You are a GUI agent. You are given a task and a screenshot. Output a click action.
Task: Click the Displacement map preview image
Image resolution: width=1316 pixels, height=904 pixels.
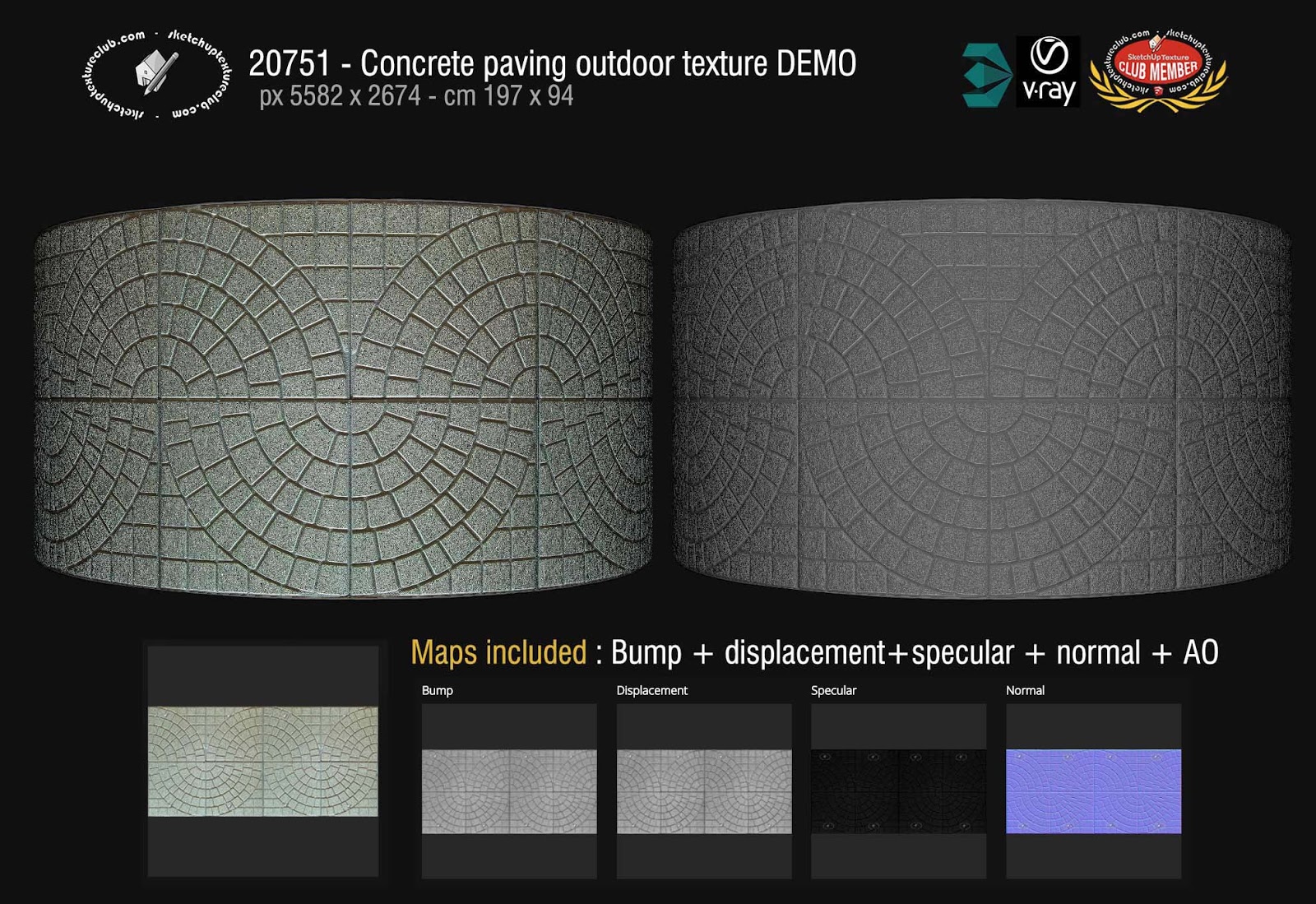[x=703, y=790]
